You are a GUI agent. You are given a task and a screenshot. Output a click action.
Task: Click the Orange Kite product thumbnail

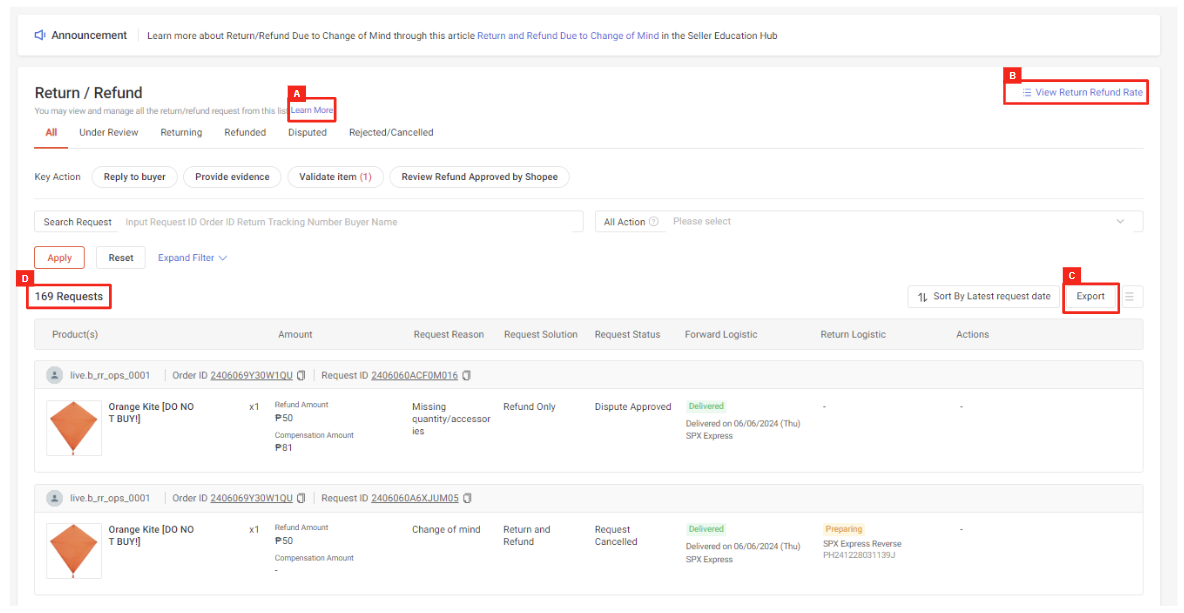tap(73, 427)
